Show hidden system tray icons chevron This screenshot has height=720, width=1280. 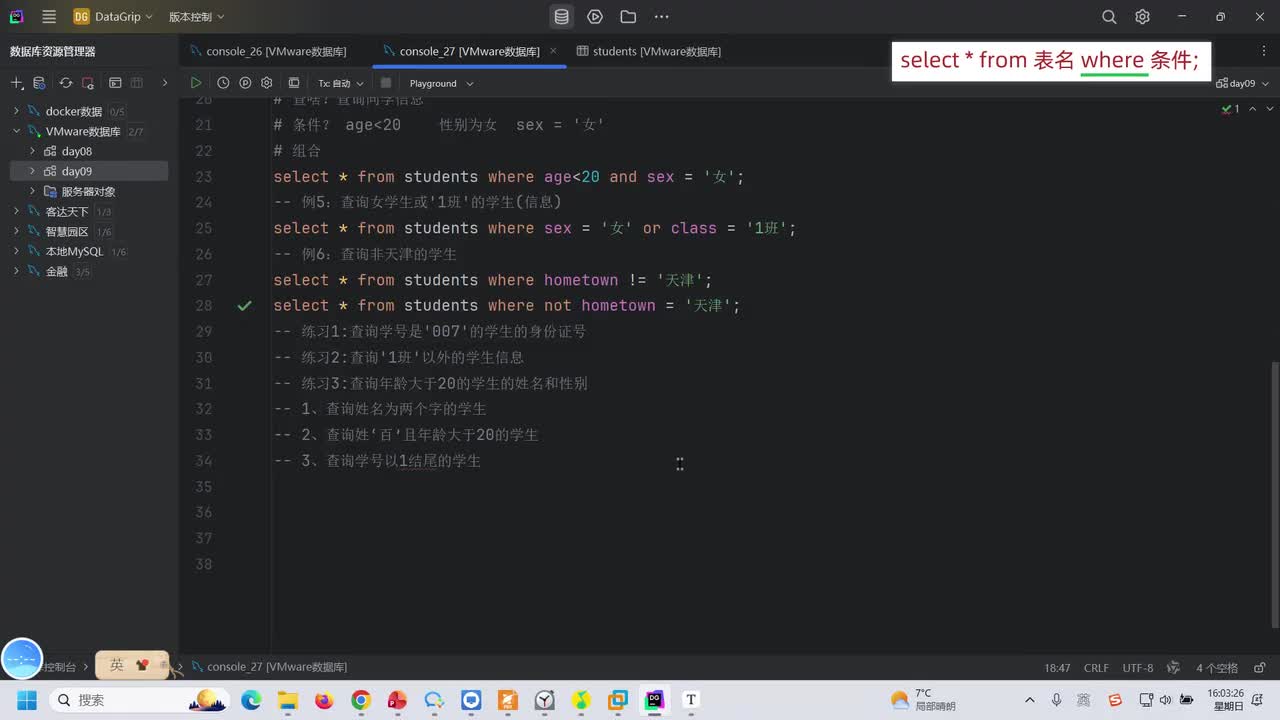pos(1030,700)
